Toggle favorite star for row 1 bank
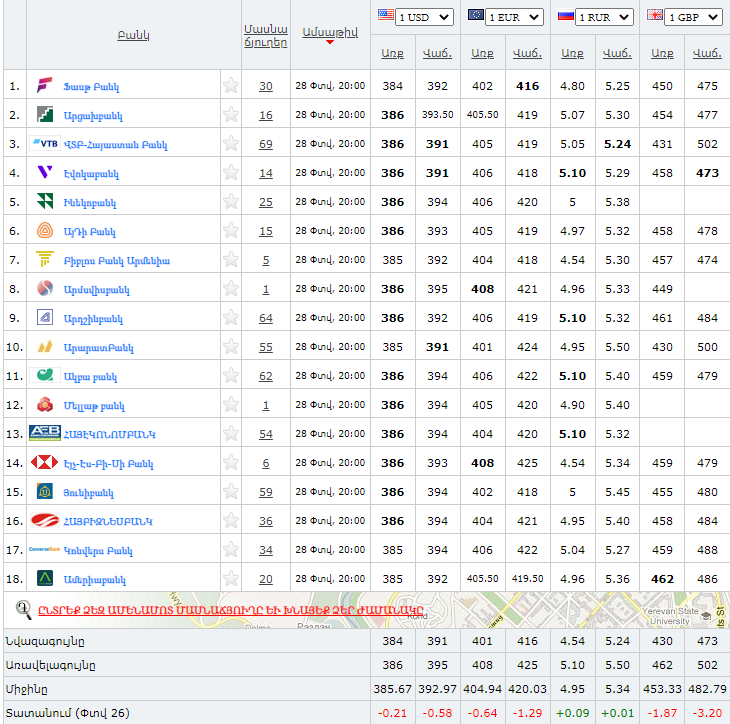Image resolution: width=730 pixels, height=724 pixels. [230, 86]
